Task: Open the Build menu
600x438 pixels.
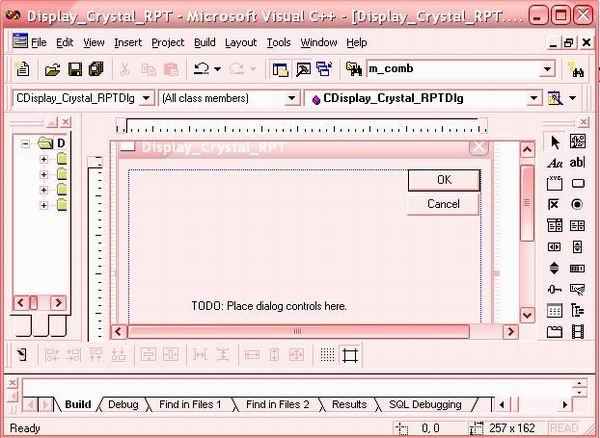Action: [x=205, y=42]
